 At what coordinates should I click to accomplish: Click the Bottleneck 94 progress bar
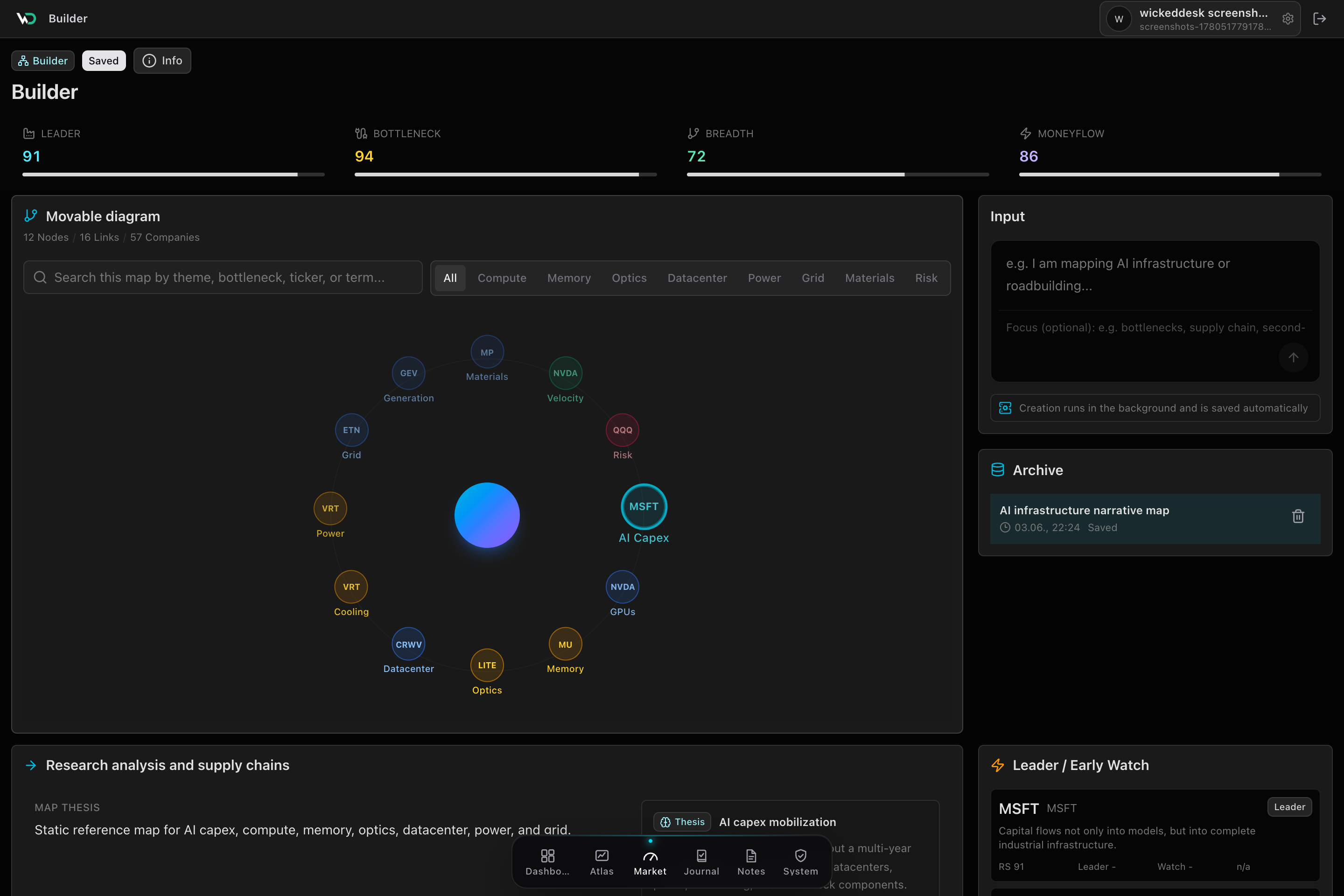pyautogui.click(x=506, y=174)
